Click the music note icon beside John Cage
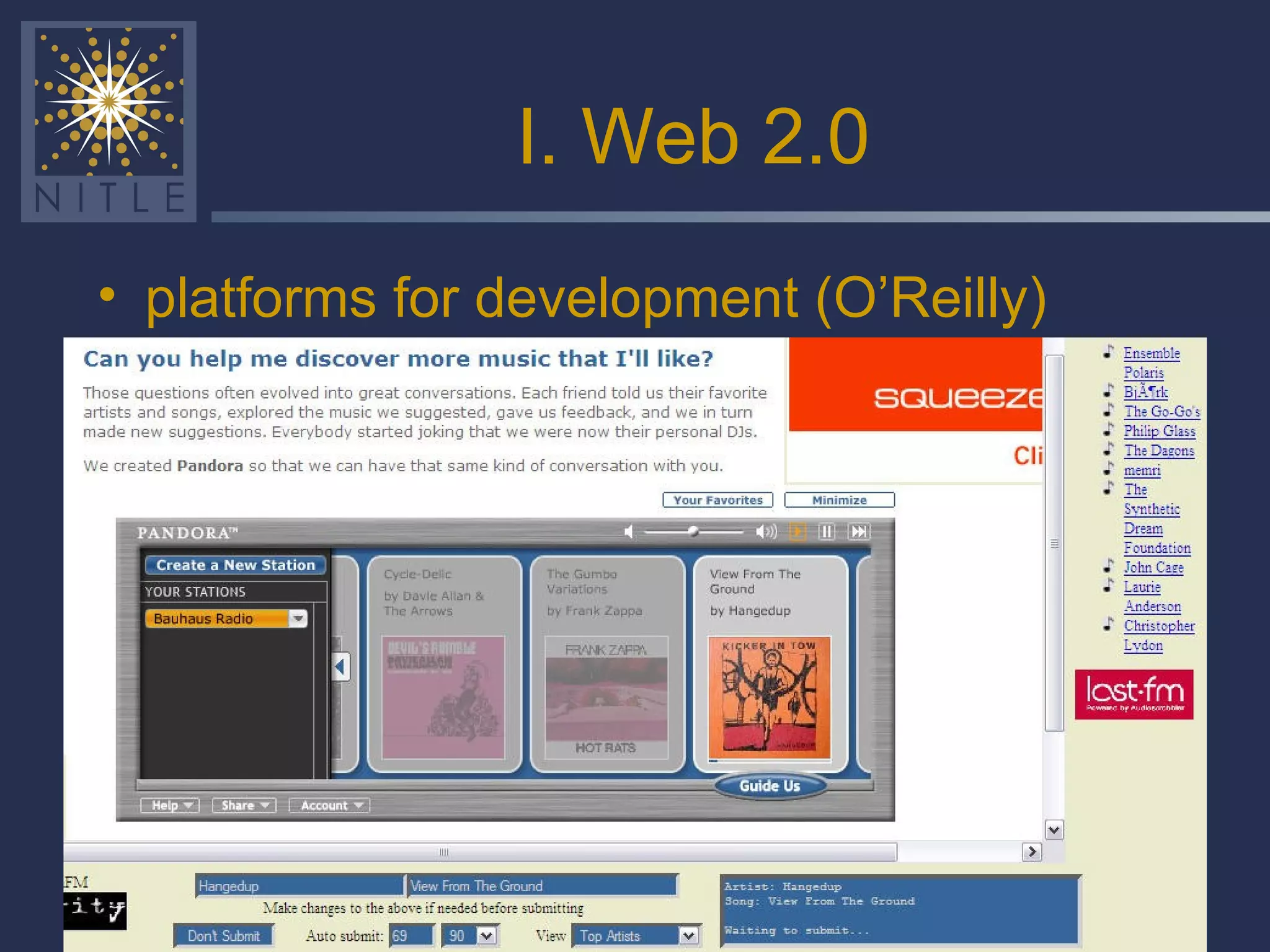1270x952 pixels. [1109, 566]
